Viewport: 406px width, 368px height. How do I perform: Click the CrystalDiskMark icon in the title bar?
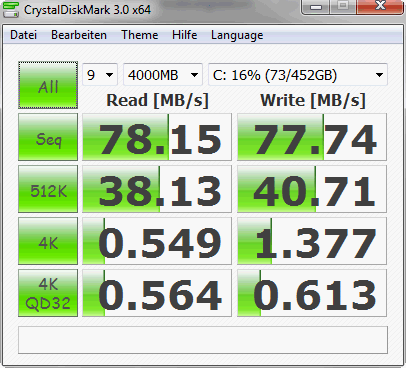tap(11, 10)
